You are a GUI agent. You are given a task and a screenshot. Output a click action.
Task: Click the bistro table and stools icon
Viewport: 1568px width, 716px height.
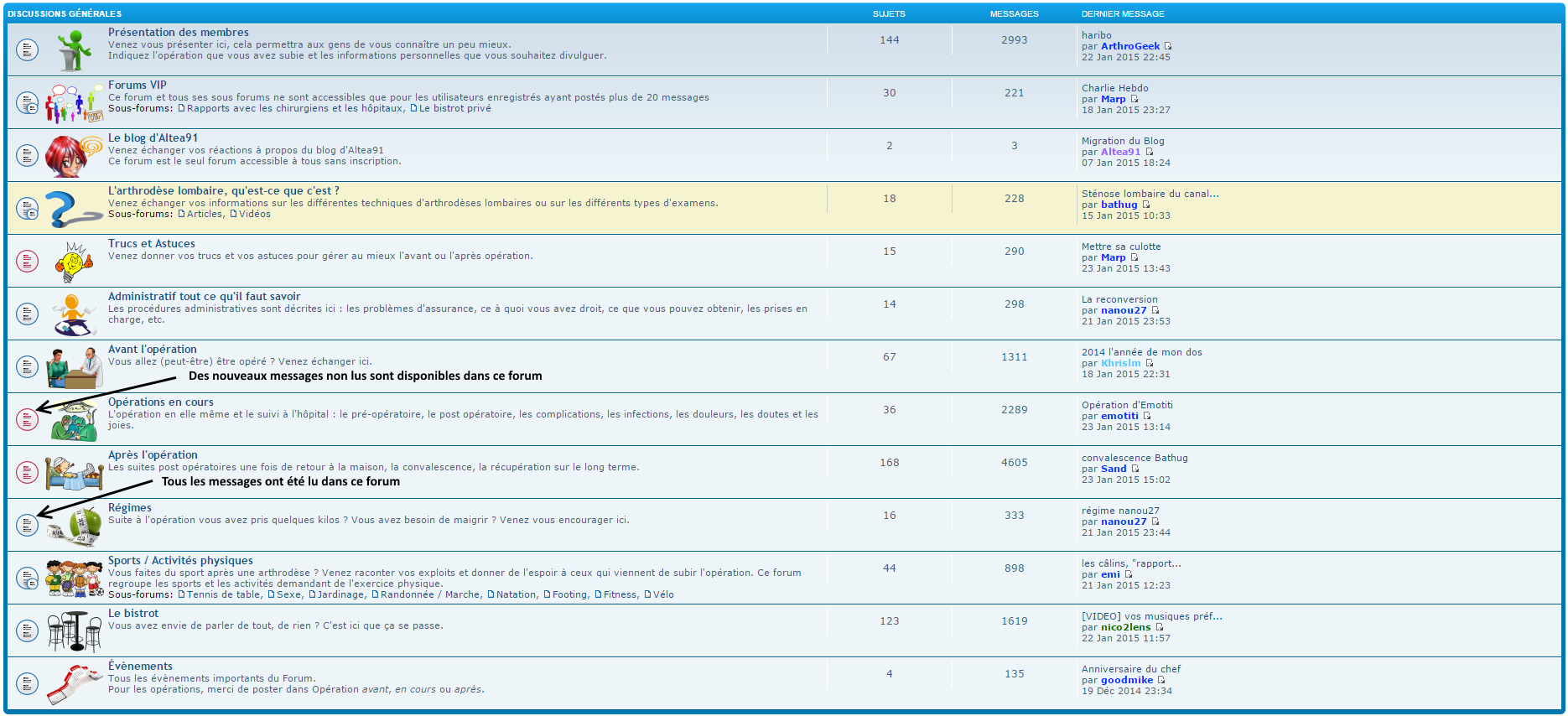click(x=74, y=631)
